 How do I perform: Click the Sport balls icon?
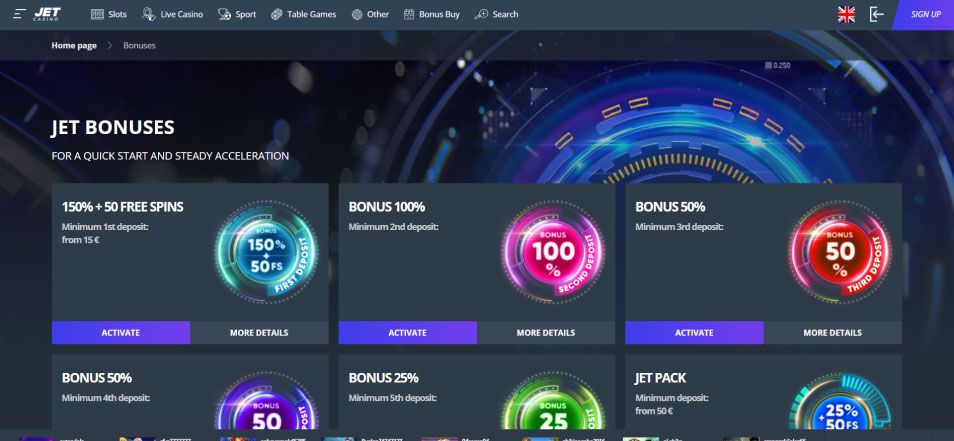[225, 14]
